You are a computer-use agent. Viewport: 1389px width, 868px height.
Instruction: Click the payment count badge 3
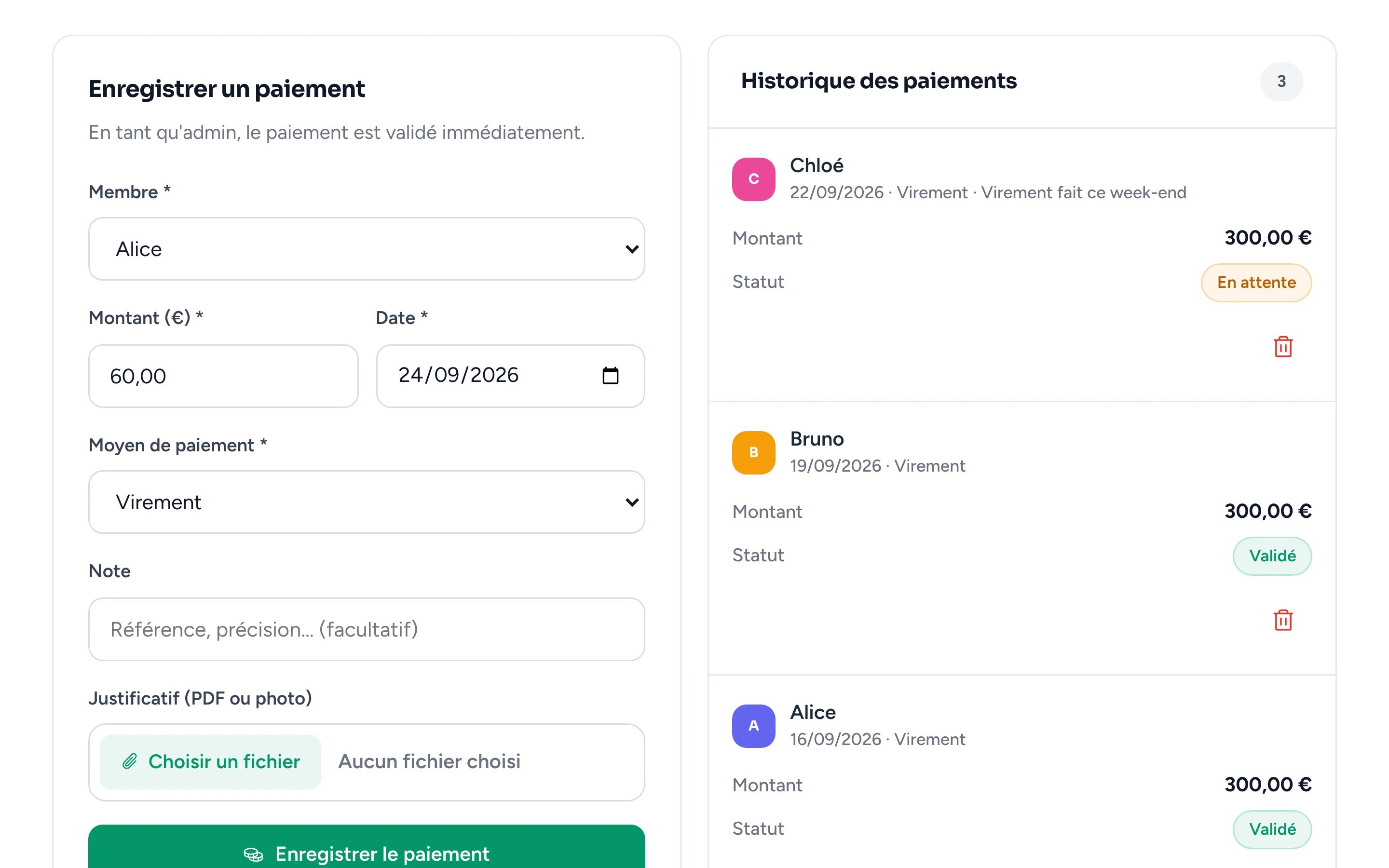click(x=1281, y=81)
